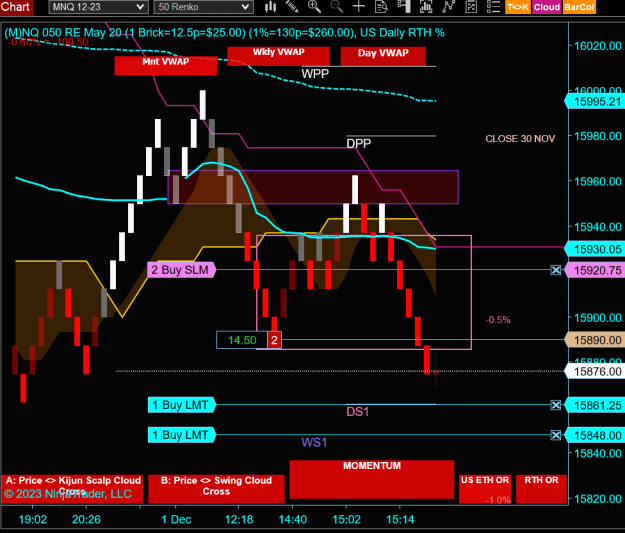Select the 1 Buy LMT label above WS1
The width and height of the screenshot is (625, 533).
coord(181,435)
